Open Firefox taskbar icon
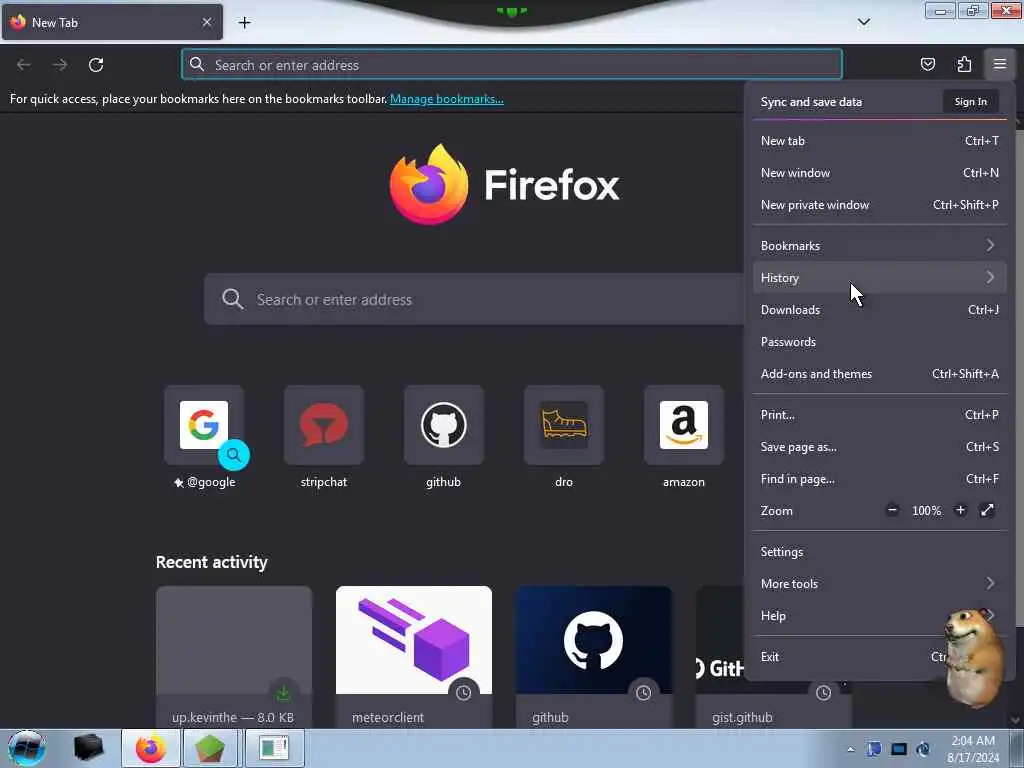The image size is (1024, 768). coord(151,748)
